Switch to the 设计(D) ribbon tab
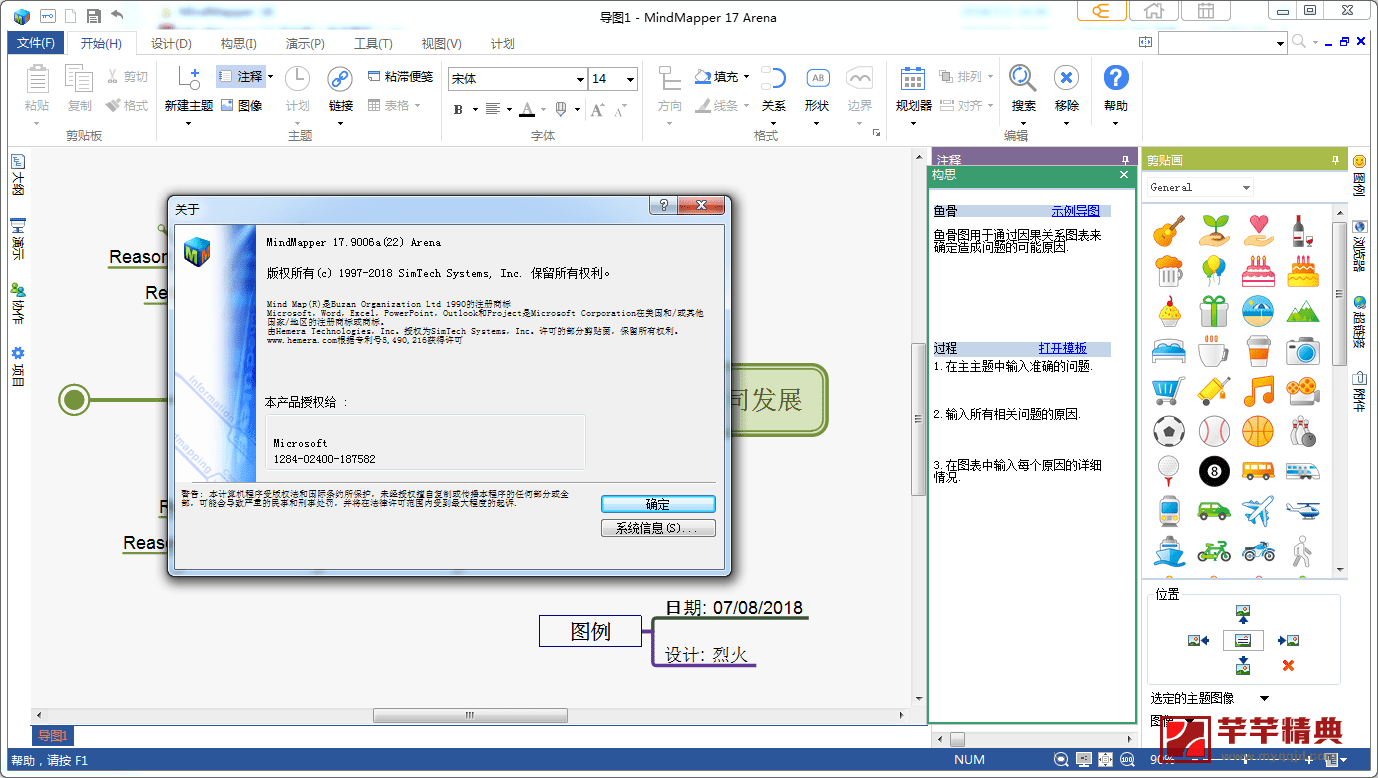Image resolution: width=1378 pixels, height=778 pixels. pos(171,43)
